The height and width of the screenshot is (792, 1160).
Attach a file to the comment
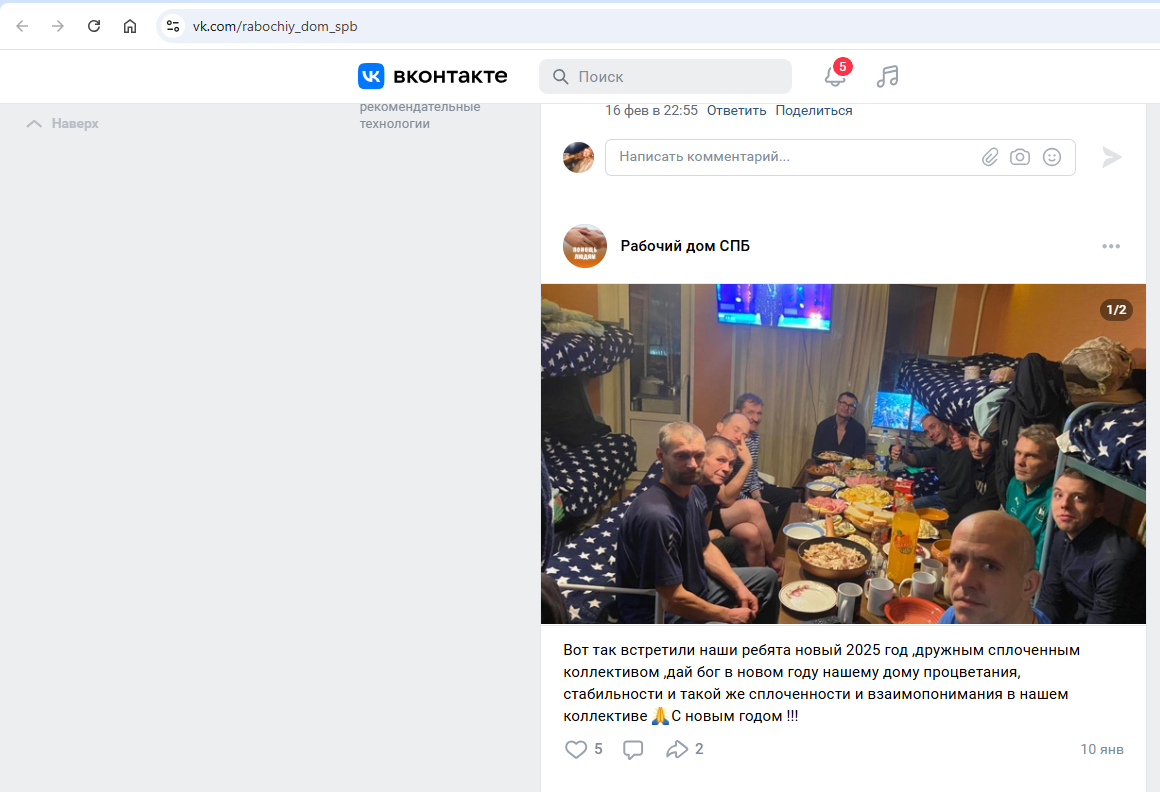point(989,157)
